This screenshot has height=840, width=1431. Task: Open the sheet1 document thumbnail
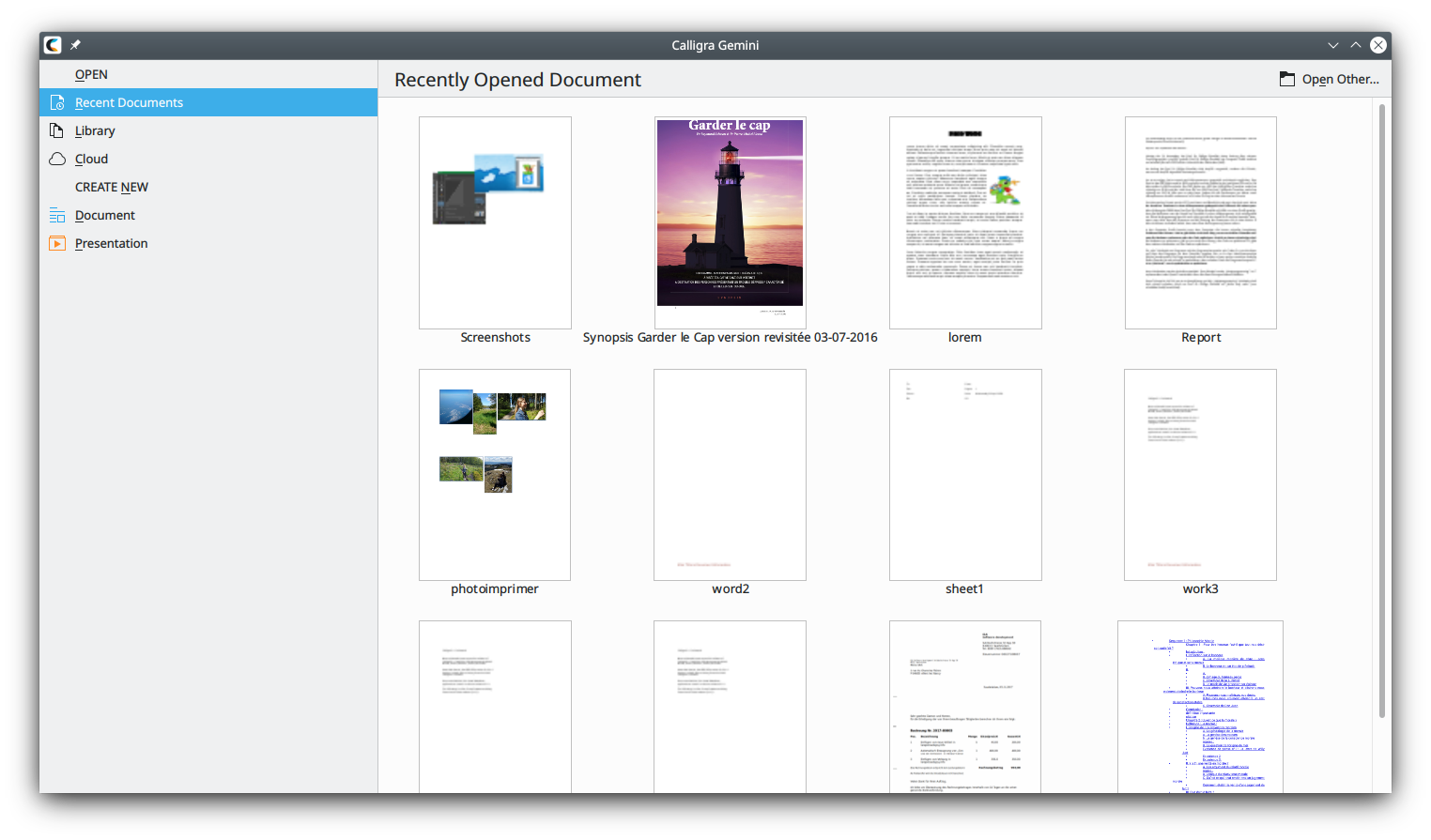[965, 474]
